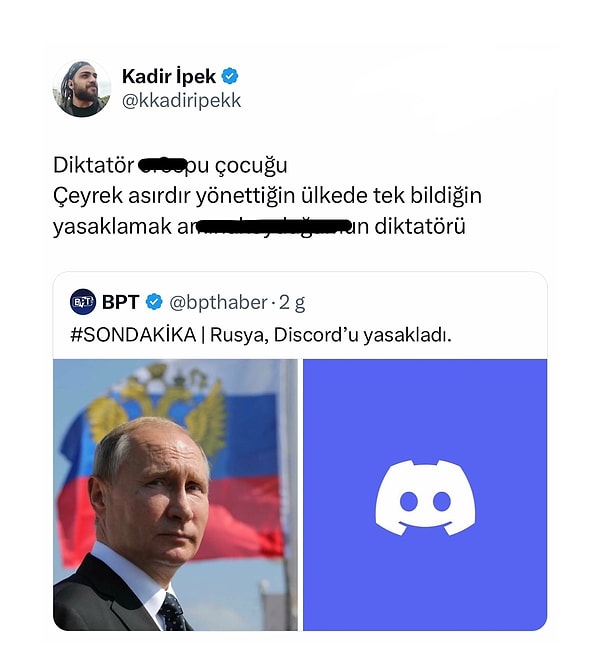Screen dimensions: 600x668
Task: Click the golden eagle emblem on flag
Action: (159, 405)
